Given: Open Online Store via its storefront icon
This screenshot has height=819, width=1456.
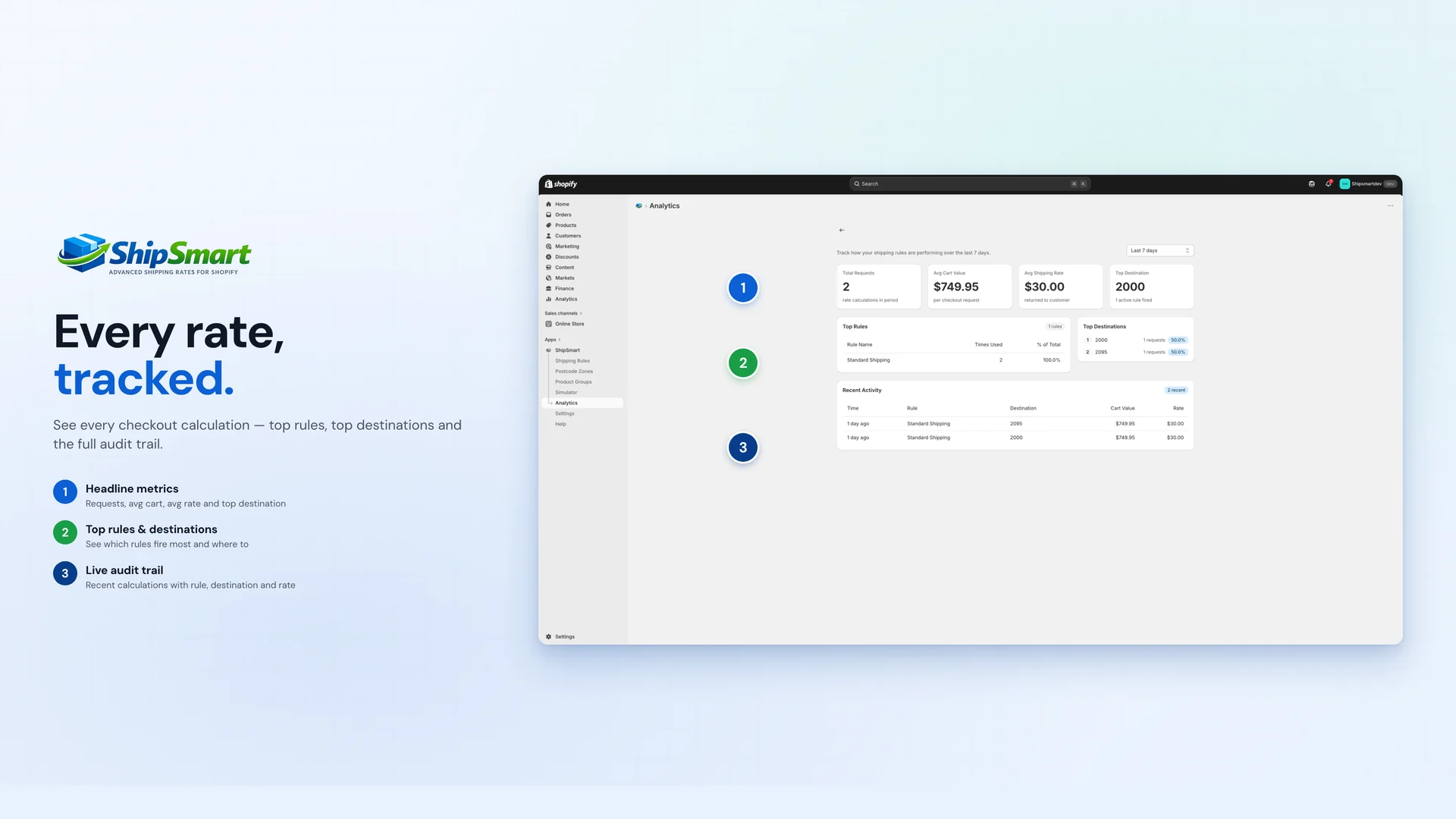Looking at the screenshot, I should tap(548, 324).
